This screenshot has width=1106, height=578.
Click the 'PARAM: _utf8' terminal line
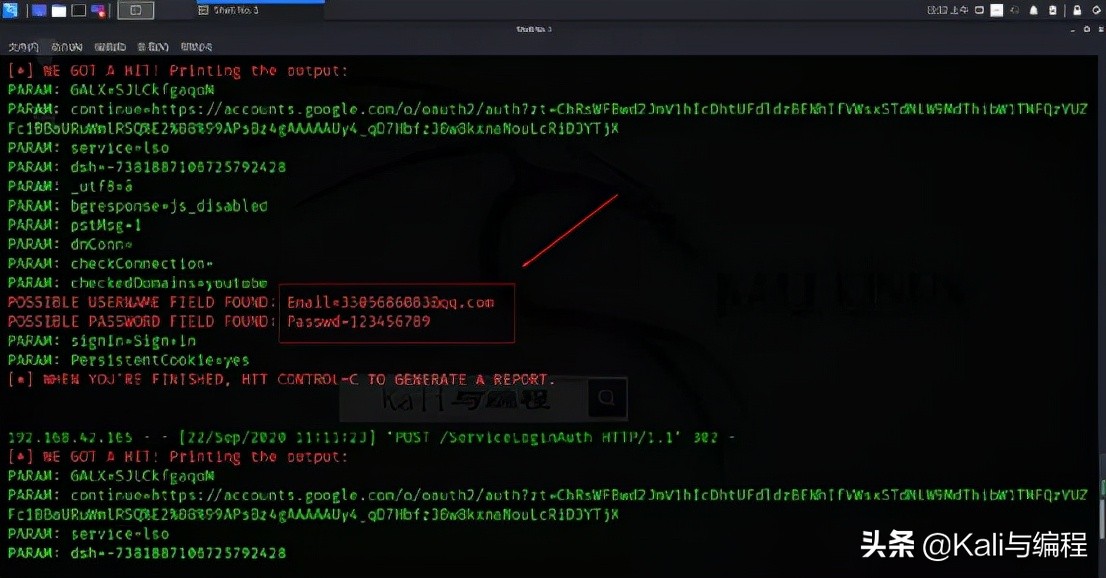click(x=70, y=186)
